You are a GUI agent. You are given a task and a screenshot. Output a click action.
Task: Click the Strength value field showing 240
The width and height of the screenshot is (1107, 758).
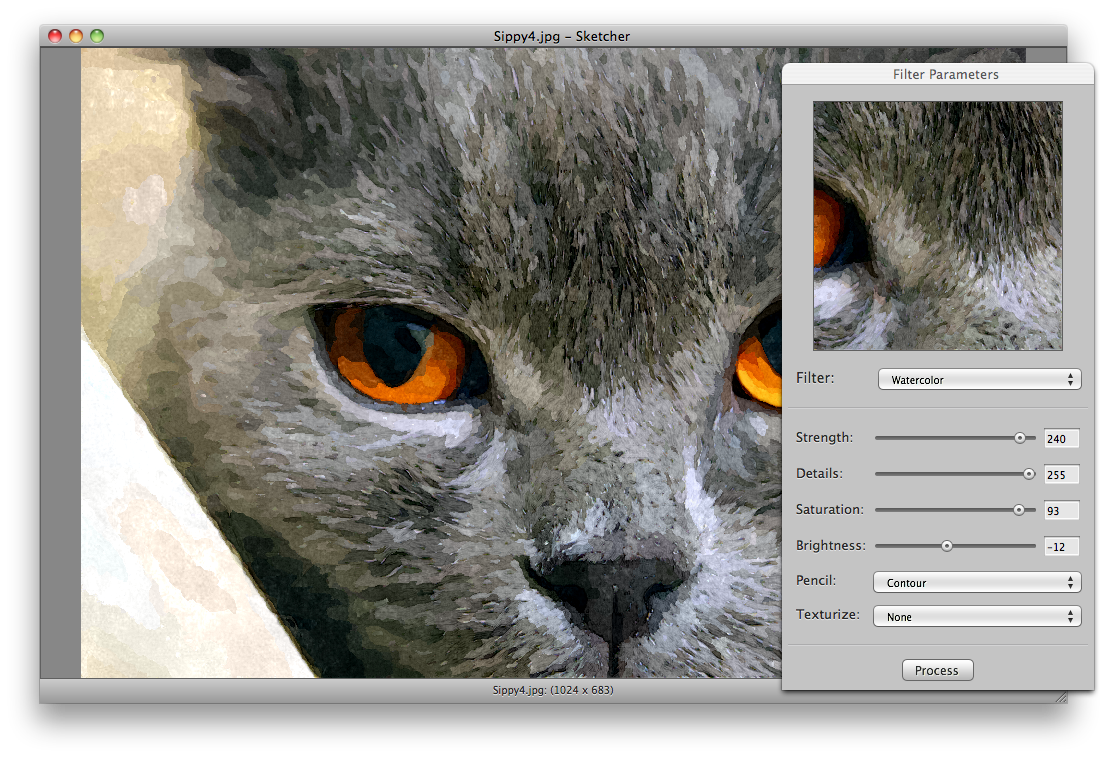click(x=1061, y=438)
